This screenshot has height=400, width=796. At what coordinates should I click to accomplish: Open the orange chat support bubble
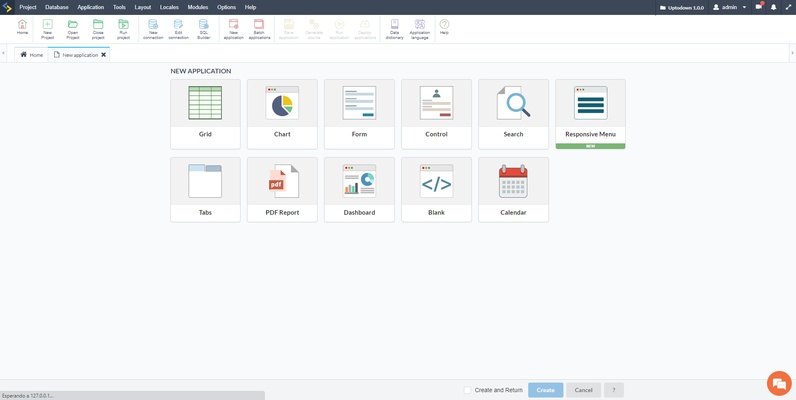coord(779,384)
